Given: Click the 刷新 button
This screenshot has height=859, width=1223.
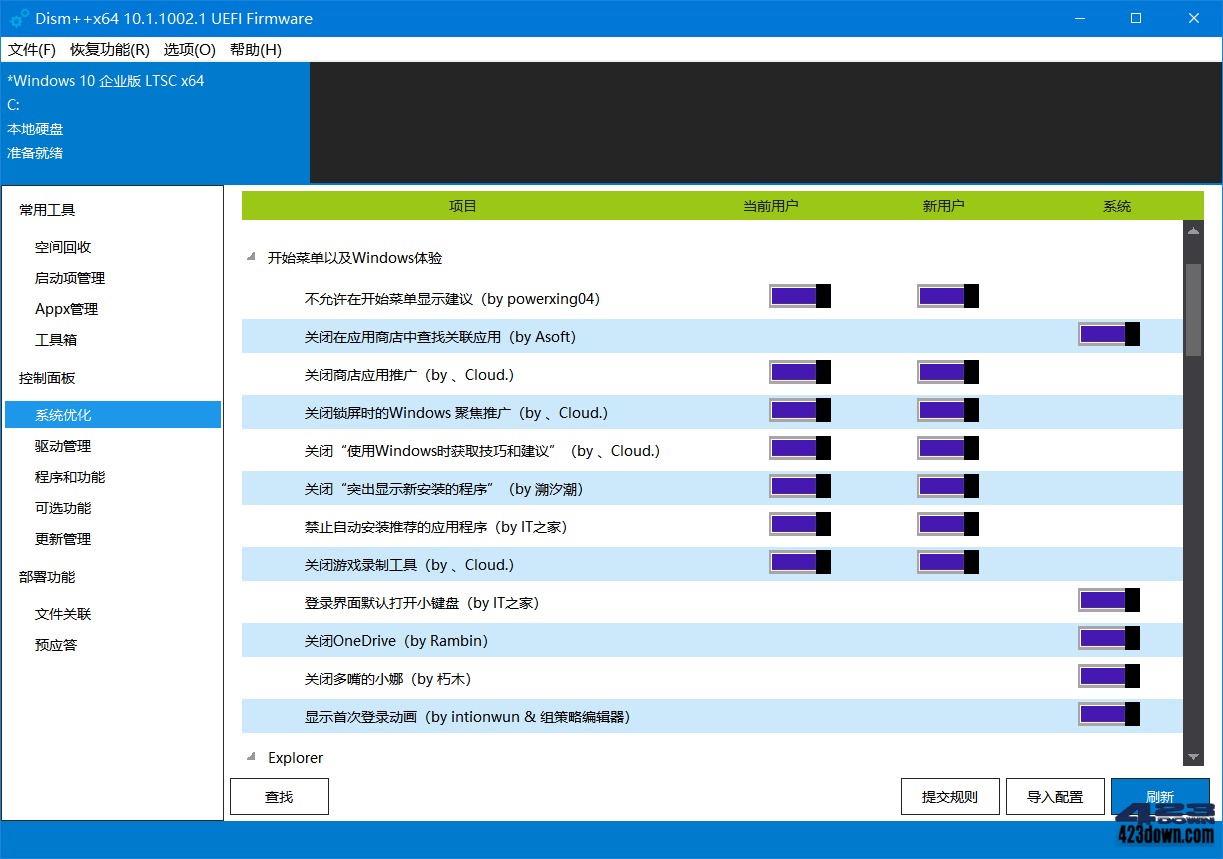Looking at the screenshot, I should point(1160,796).
